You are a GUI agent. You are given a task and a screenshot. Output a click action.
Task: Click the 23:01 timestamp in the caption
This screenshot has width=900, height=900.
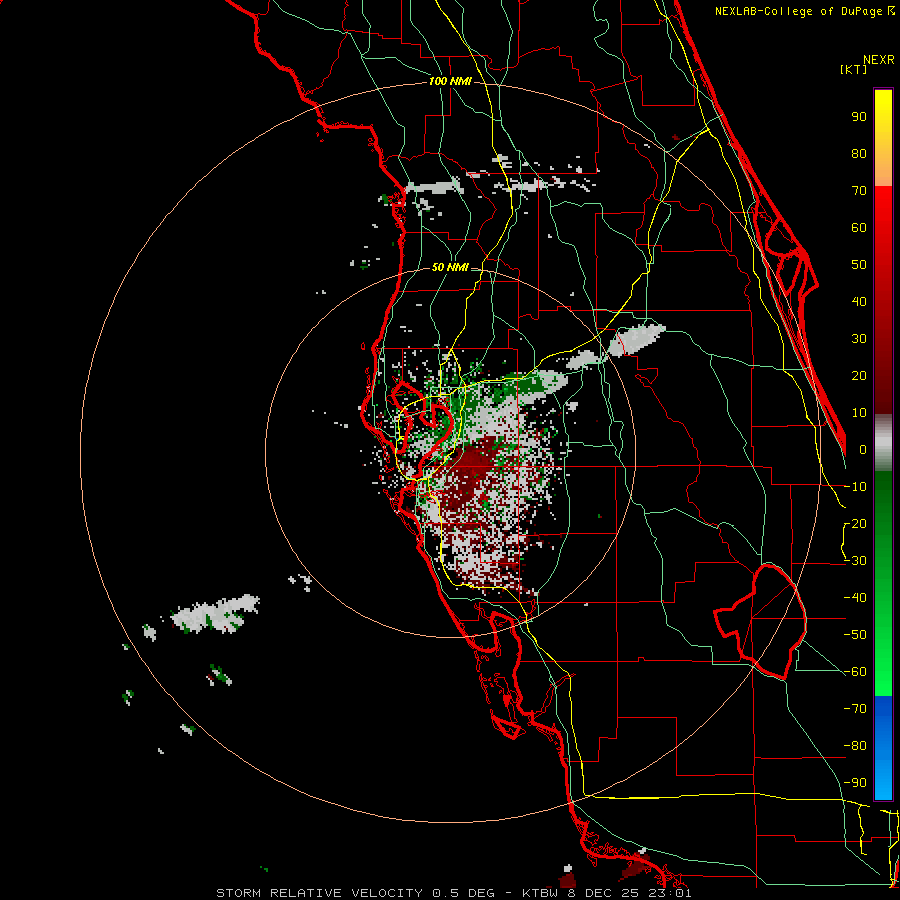pyautogui.click(x=668, y=893)
